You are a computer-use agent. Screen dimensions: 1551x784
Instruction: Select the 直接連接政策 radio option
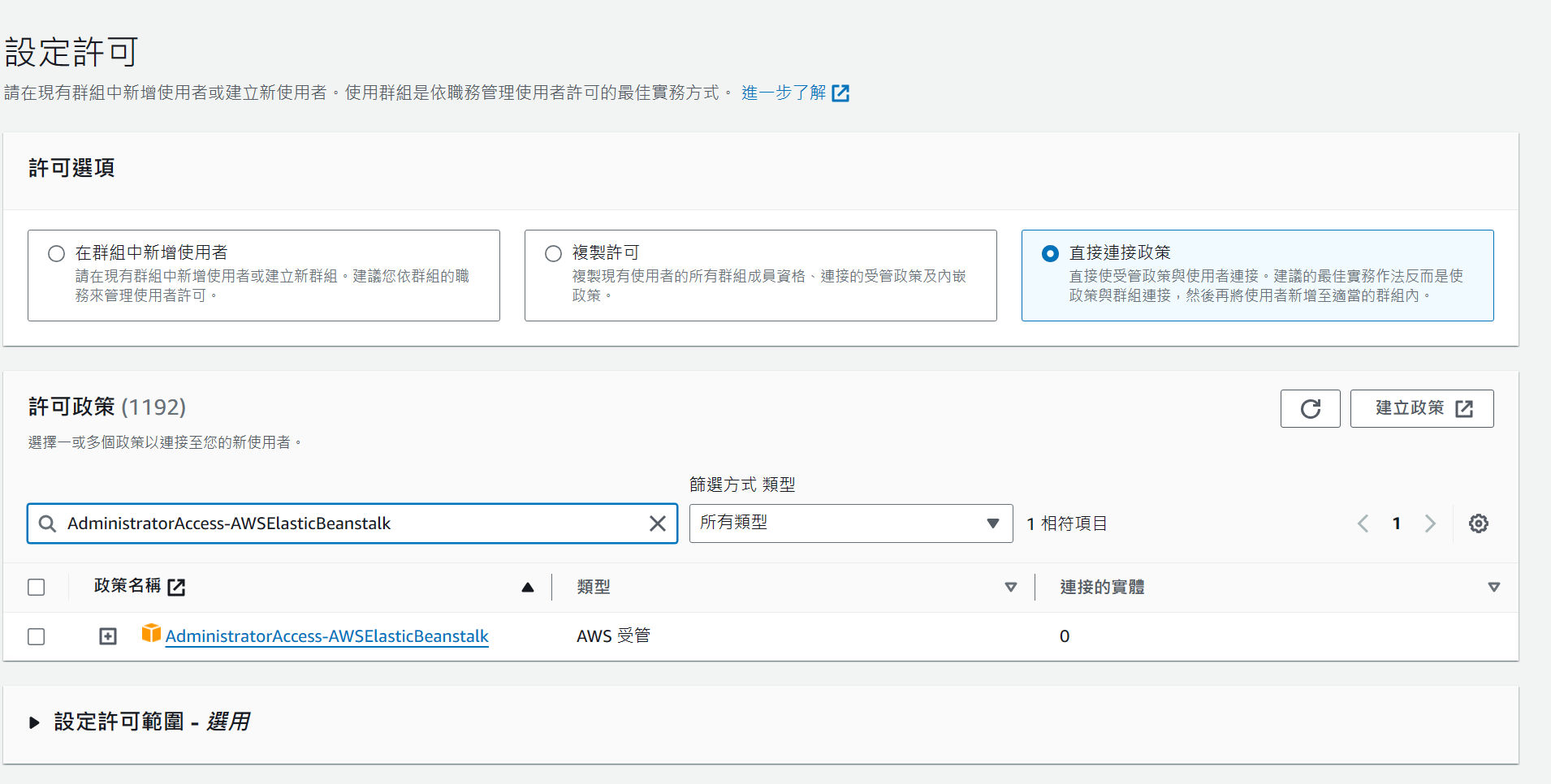tap(1050, 253)
